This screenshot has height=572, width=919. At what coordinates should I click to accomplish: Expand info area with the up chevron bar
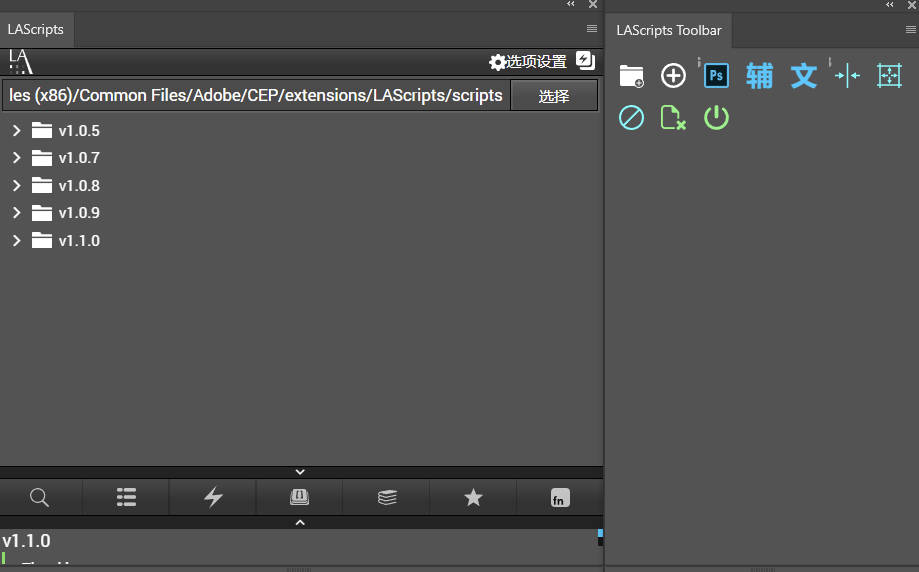click(x=300, y=522)
